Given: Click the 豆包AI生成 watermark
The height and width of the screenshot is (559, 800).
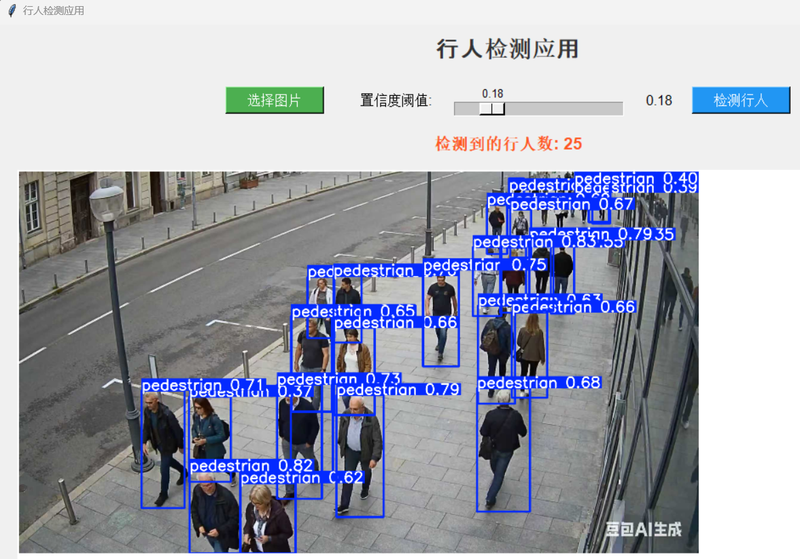Looking at the screenshot, I should pyautogui.click(x=643, y=529).
